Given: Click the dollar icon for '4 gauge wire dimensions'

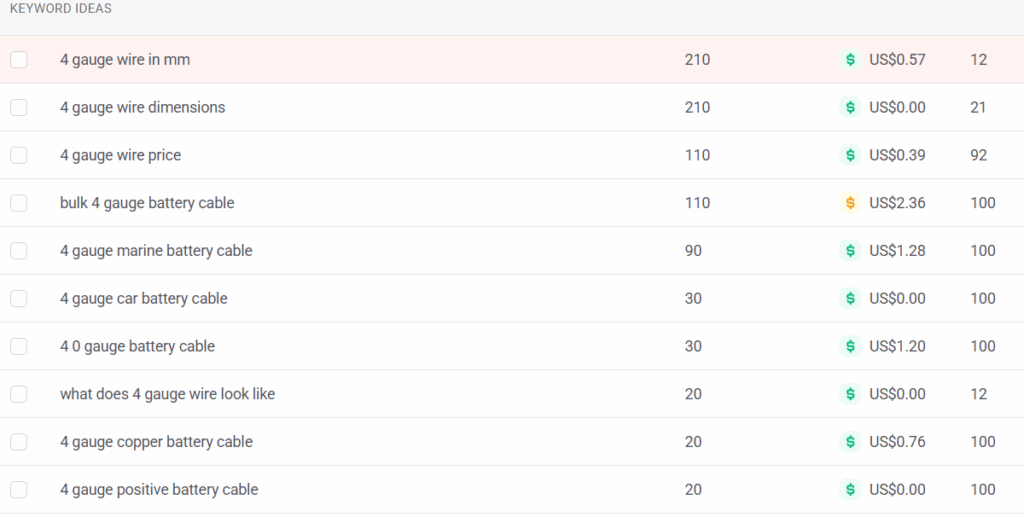Looking at the screenshot, I should 850,107.
